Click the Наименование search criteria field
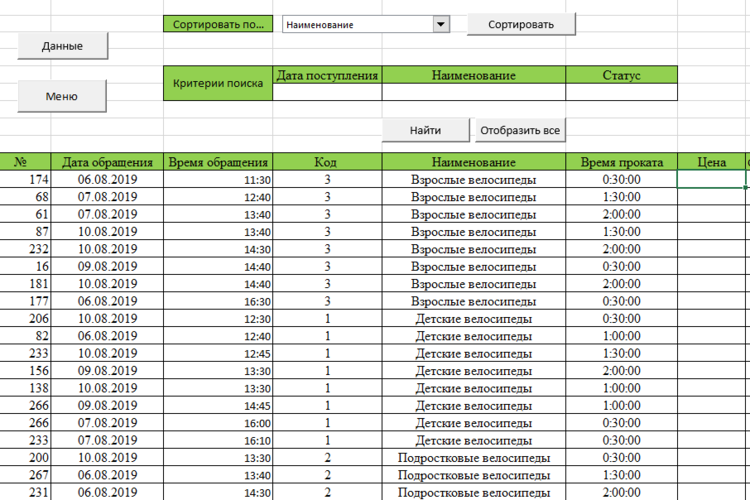This screenshot has width=750, height=500. click(474, 92)
